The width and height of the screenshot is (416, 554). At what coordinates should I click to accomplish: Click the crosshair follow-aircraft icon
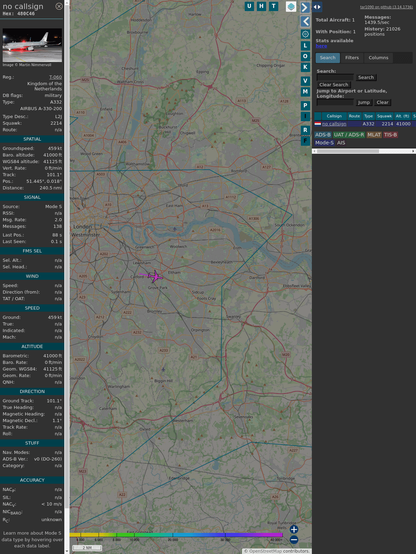click(x=305, y=34)
